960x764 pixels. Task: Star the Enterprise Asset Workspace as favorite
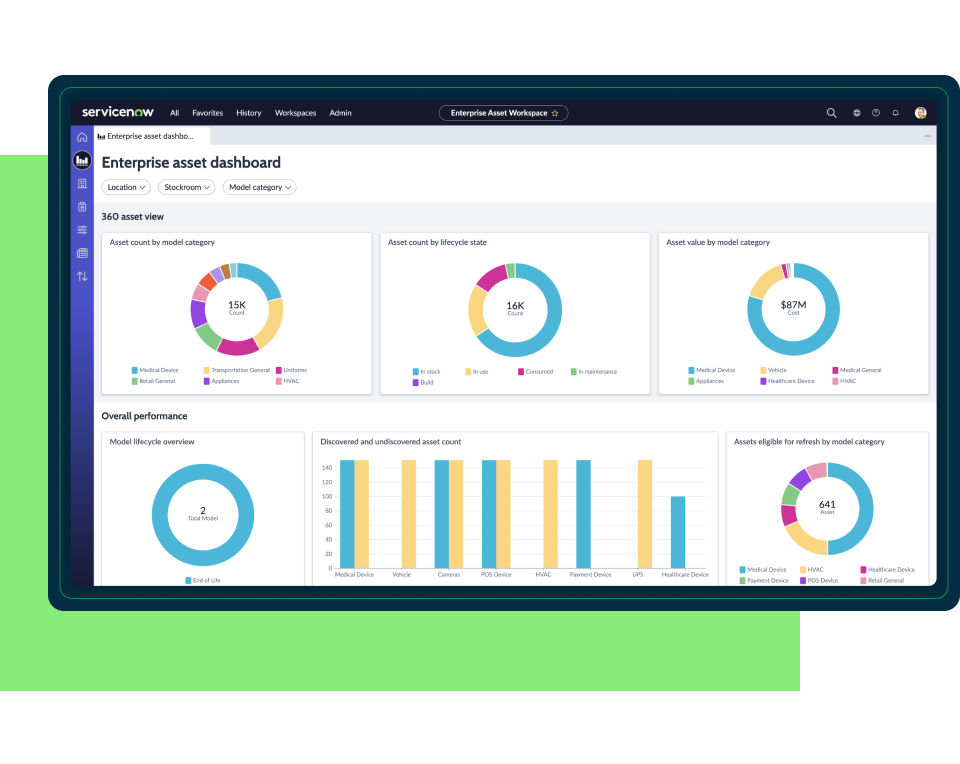tap(556, 113)
